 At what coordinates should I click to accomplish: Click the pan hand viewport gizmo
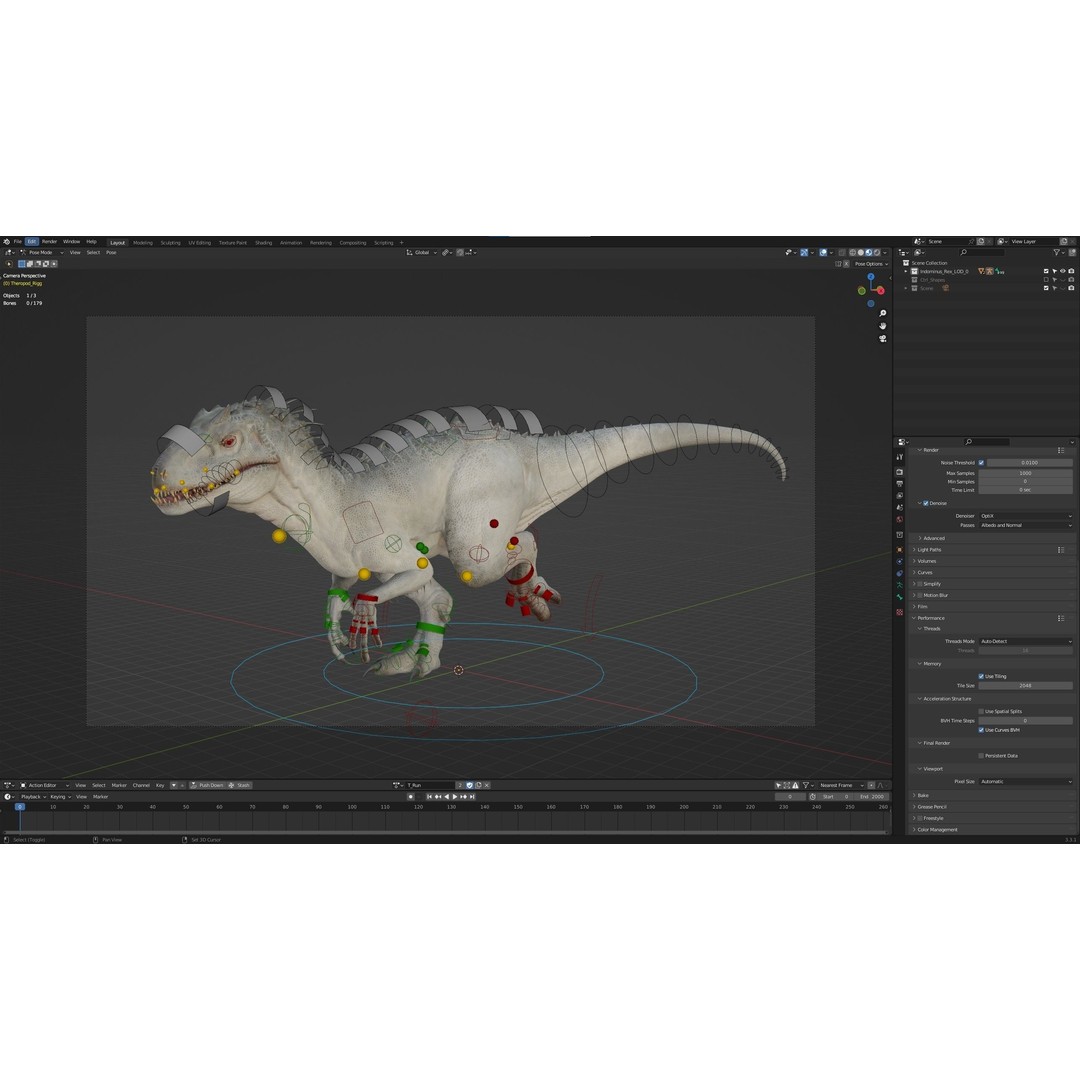pyautogui.click(x=882, y=326)
